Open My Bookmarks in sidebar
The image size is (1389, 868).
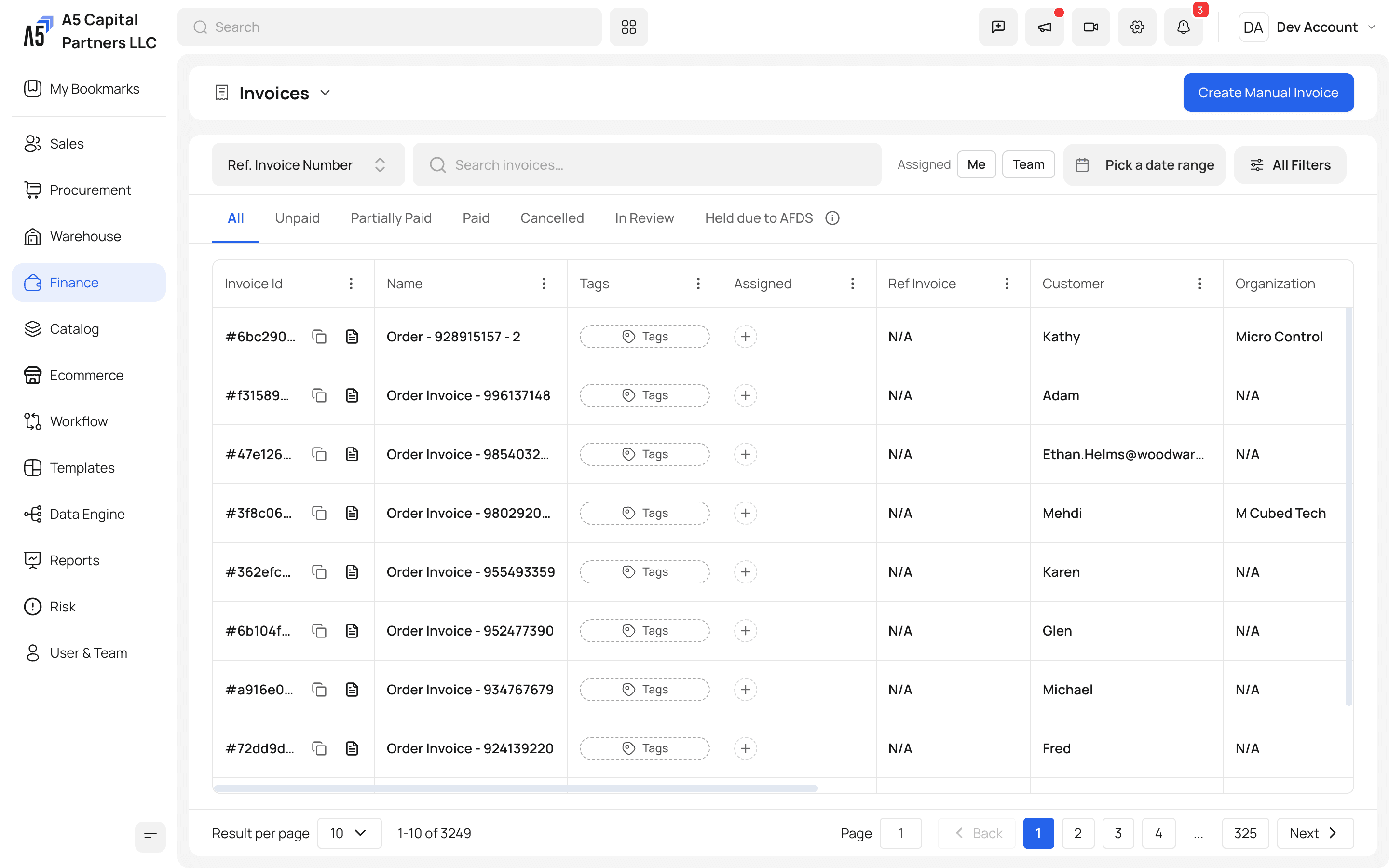(88, 89)
